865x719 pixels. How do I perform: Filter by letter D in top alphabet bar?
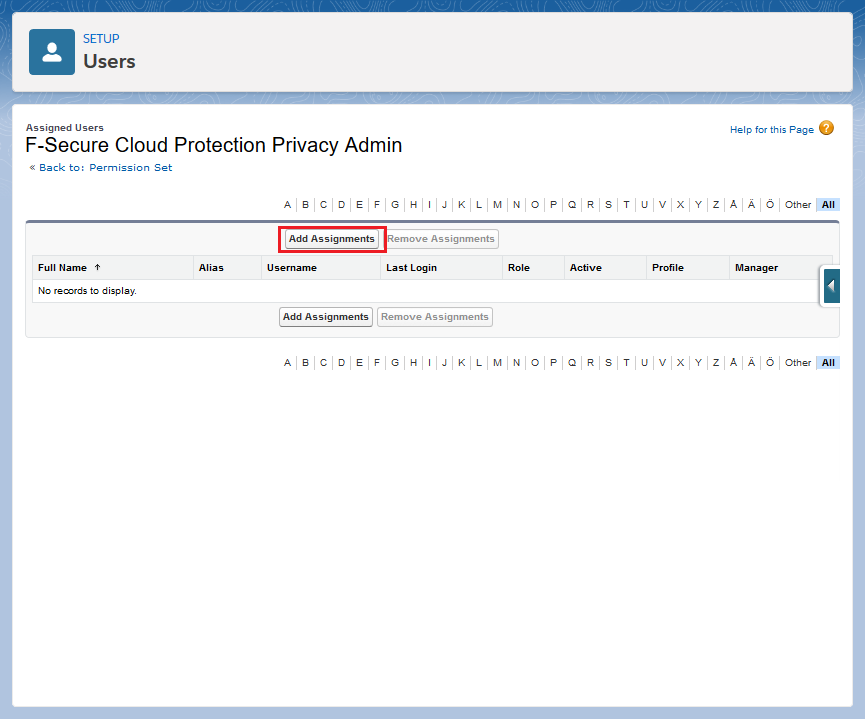coord(341,205)
